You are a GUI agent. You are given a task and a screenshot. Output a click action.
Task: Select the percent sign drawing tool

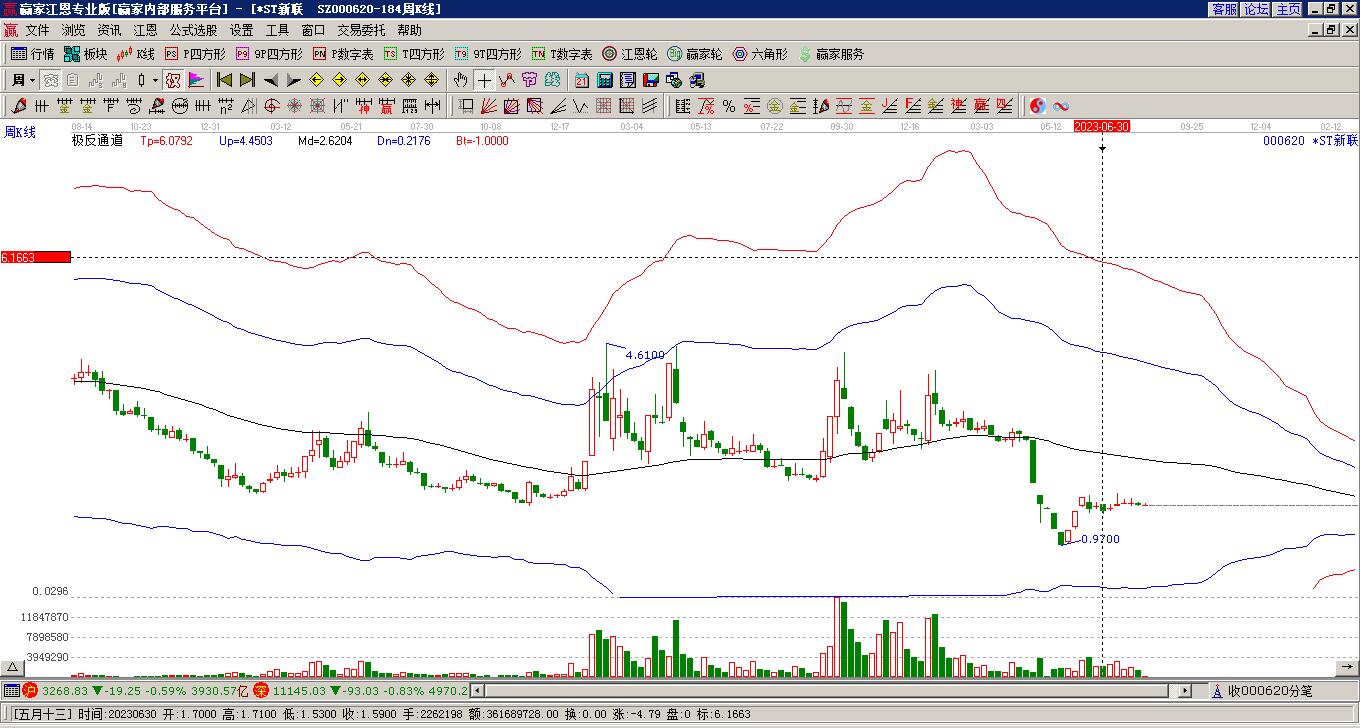click(729, 106)
